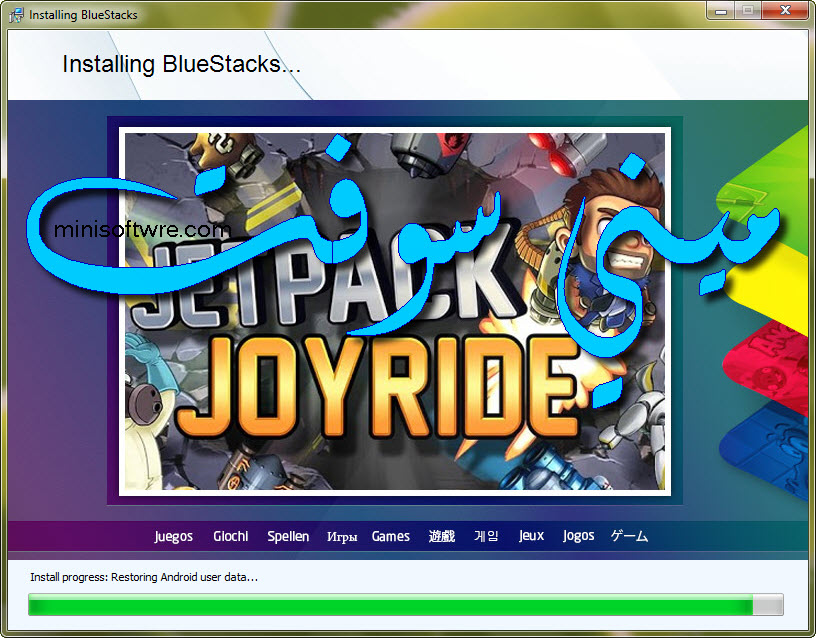Minimize the Installing BlueStacks window
The image size is (816, 638).
coord(721,10)
